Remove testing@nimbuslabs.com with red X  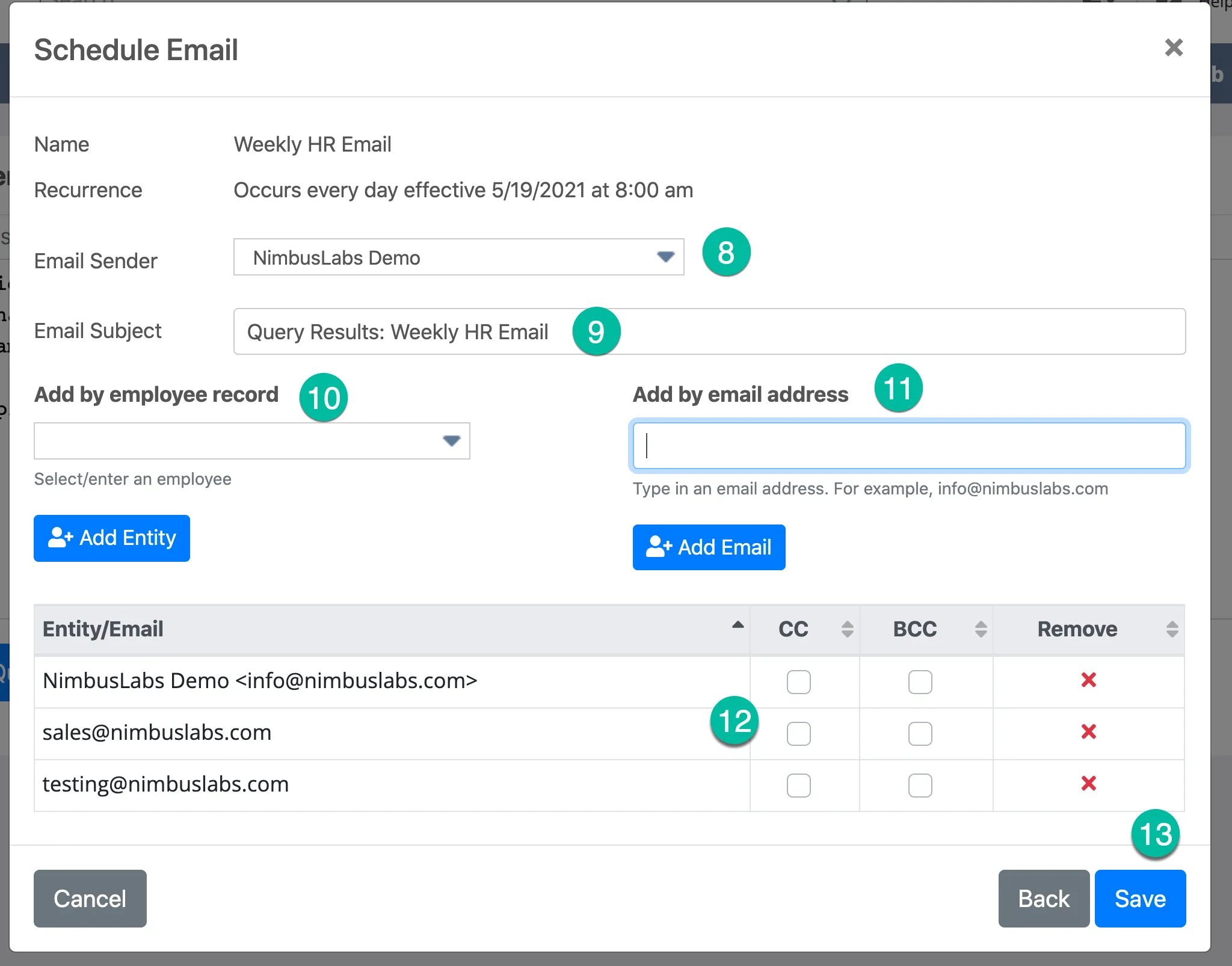tap(1089, 784)
